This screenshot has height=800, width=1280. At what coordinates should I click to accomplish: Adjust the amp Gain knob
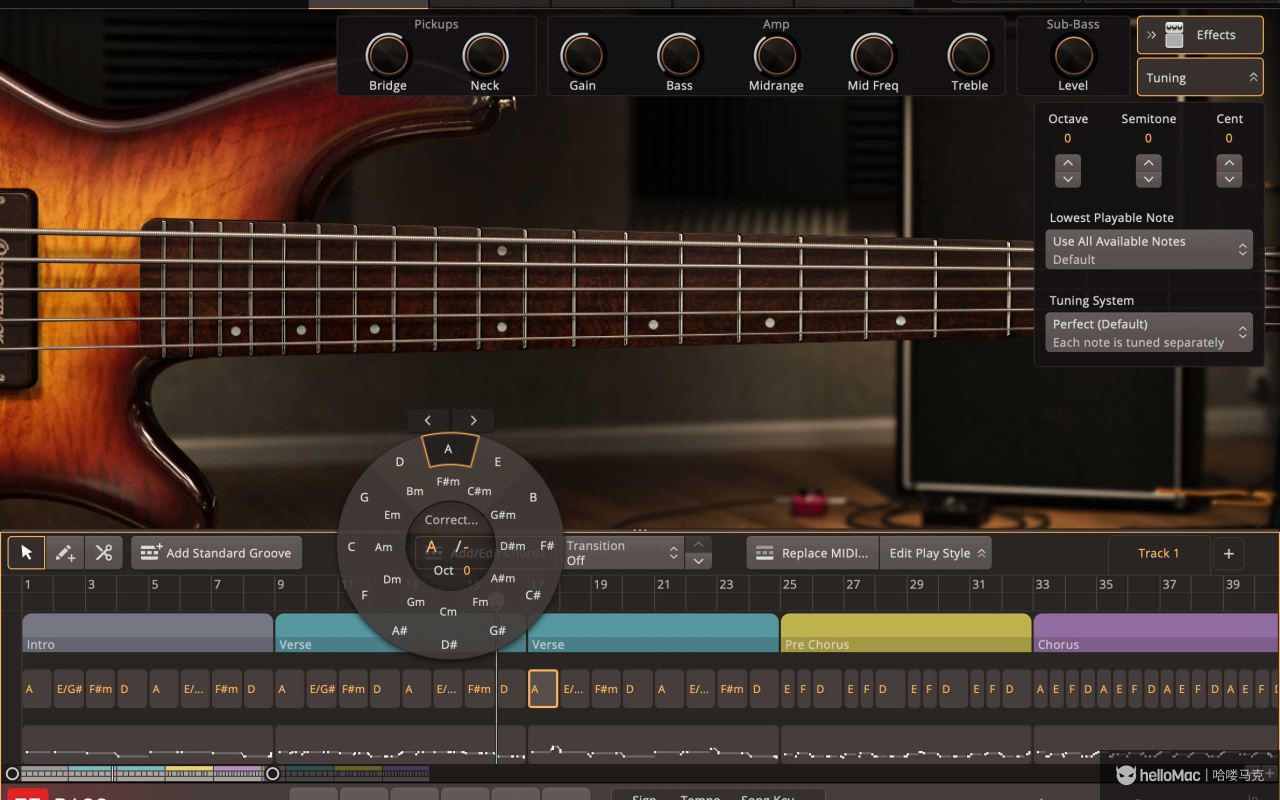pyautogui.click(x=582, y=55)
